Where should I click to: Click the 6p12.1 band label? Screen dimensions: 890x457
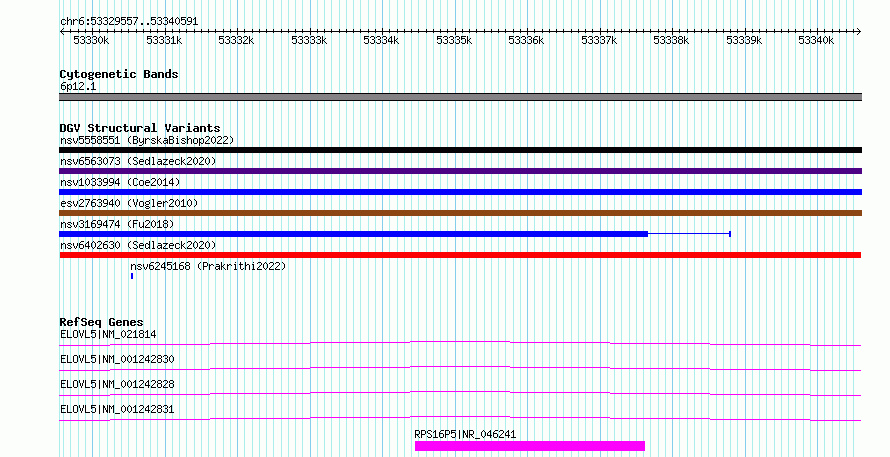tap(78, 86)
